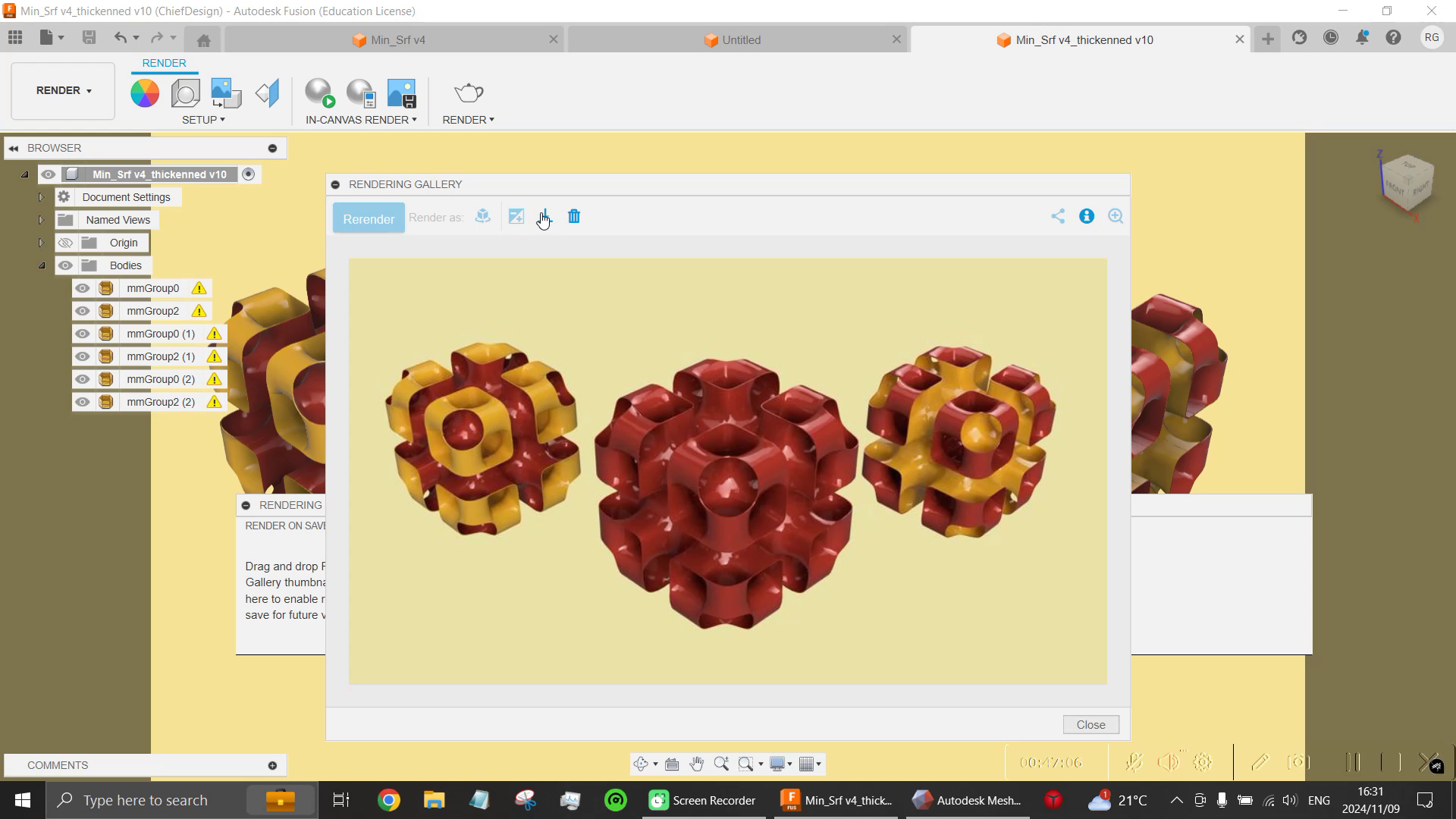The height and width of the screenshot is (819, 1456).
Task: Expand the SETUP dropdown menu
Action: 203,120
